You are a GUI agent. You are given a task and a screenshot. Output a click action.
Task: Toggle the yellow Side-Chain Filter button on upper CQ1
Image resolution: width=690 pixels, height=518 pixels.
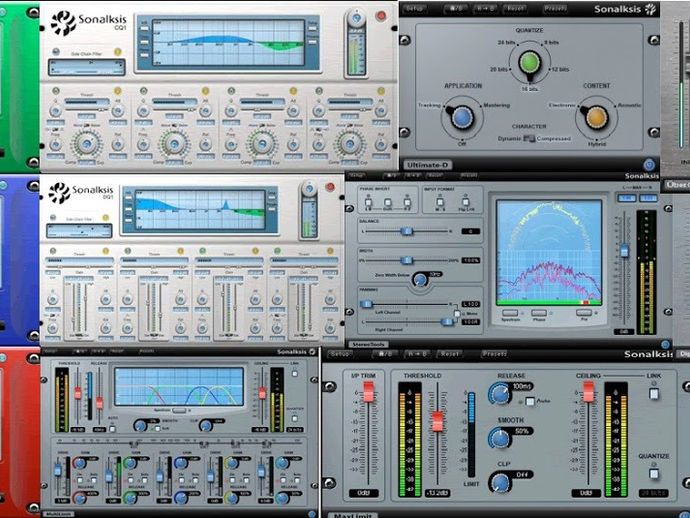(117, 52)
